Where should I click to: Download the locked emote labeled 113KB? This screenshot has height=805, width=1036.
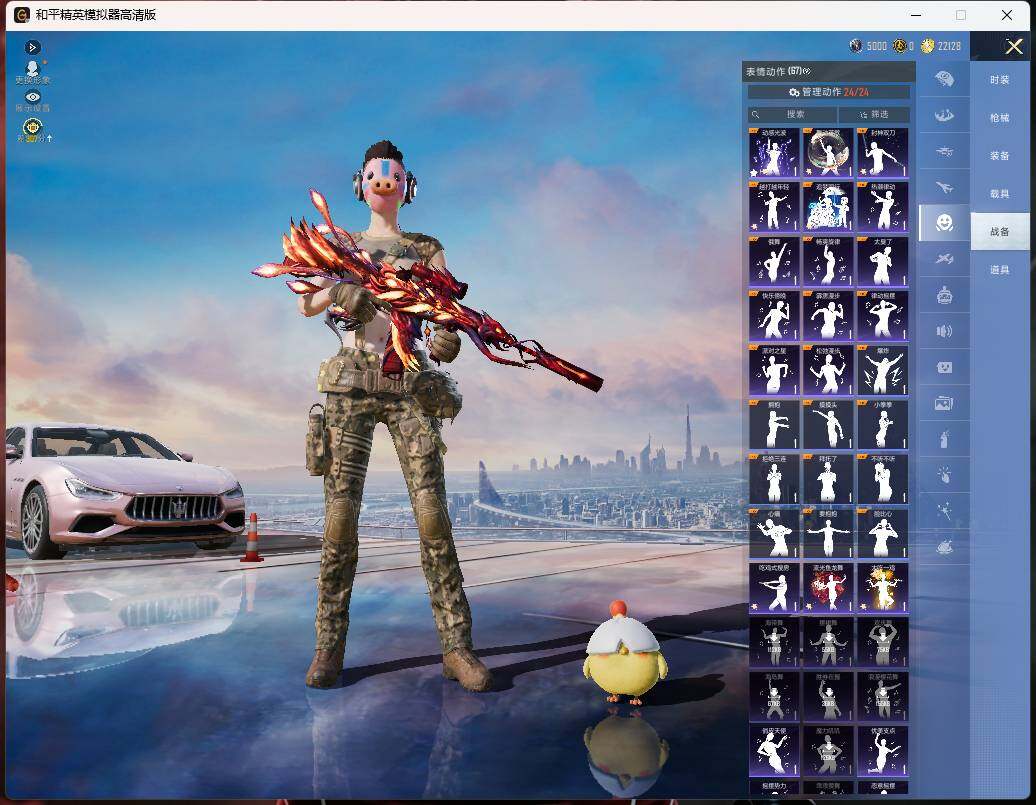pos(774,642)
